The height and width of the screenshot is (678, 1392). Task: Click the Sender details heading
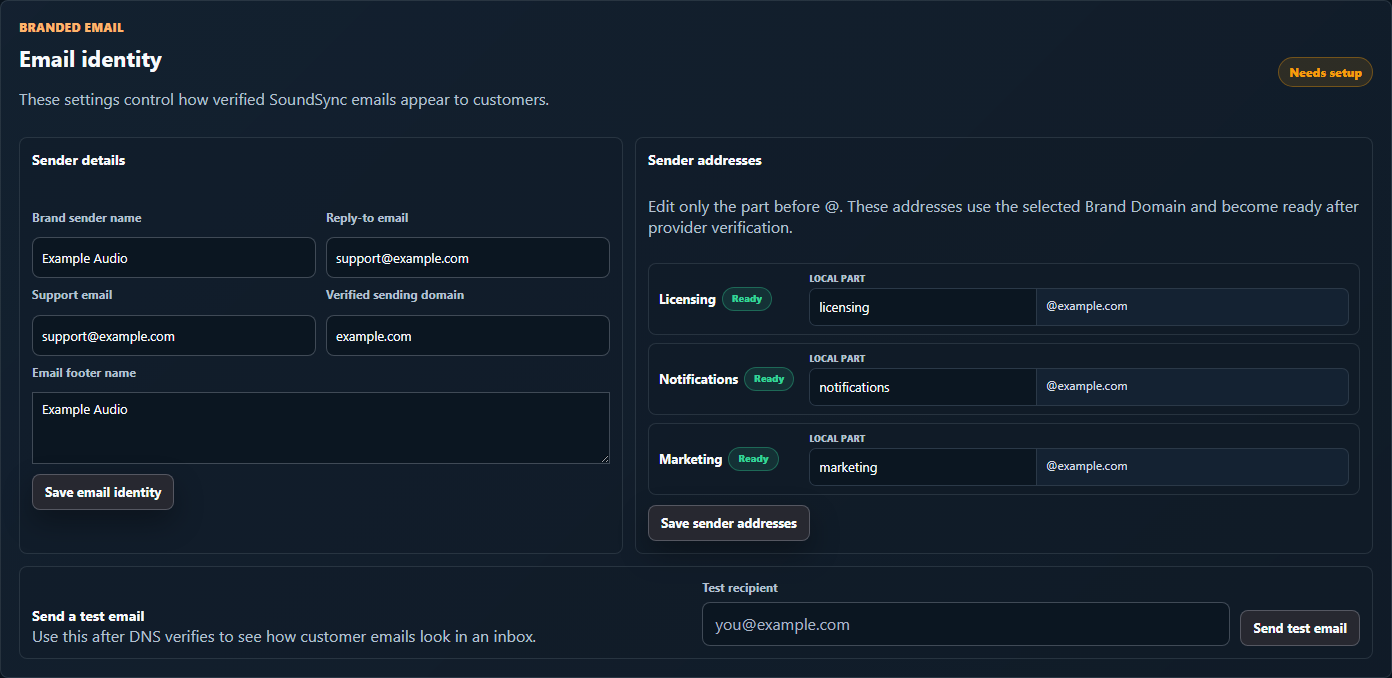[x=78, y=160]
